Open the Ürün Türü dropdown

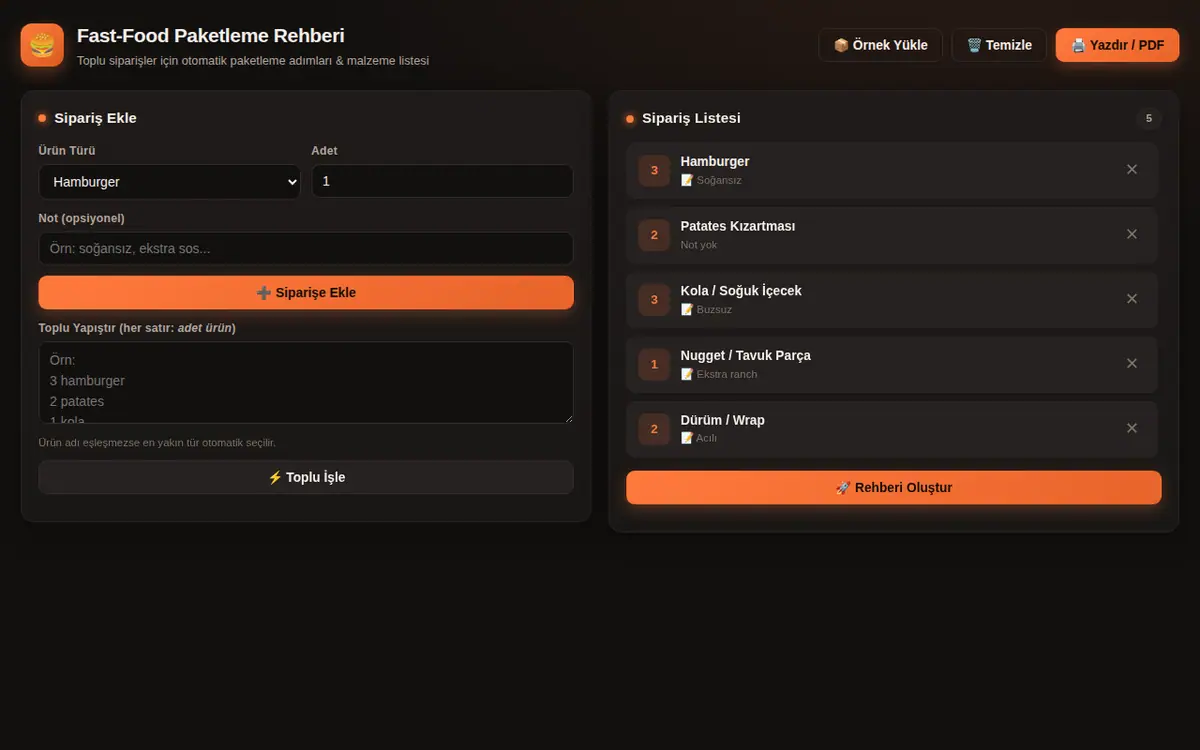tap(169, 182)
